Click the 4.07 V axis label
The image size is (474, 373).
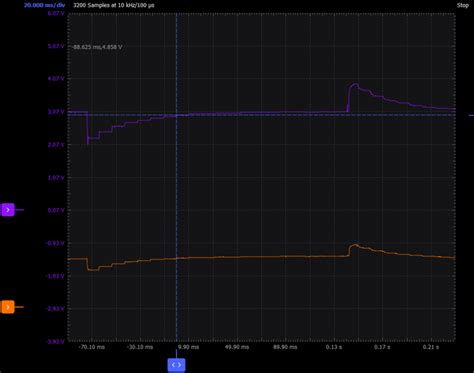pos(56,79)
